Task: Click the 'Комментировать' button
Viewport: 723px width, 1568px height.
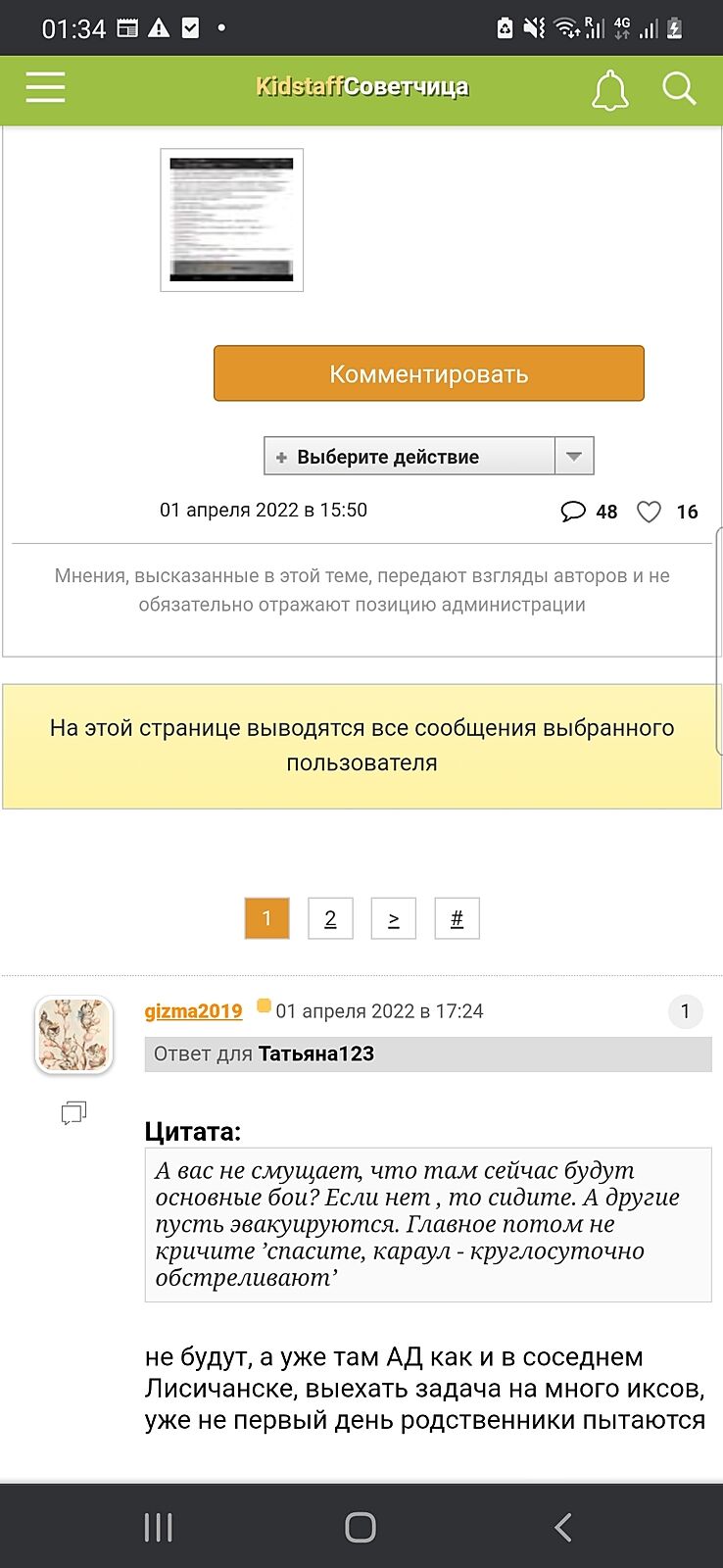Action: tap(429, 373)
